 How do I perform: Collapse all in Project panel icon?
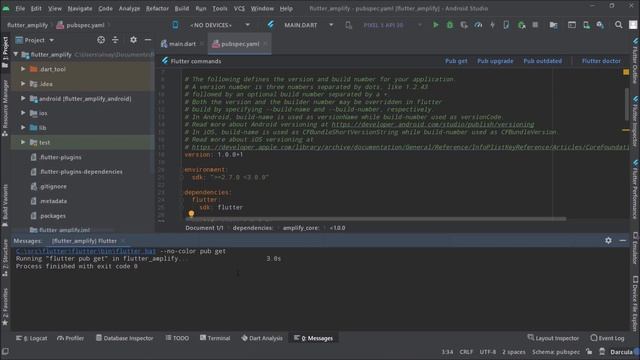click(115, 40)
